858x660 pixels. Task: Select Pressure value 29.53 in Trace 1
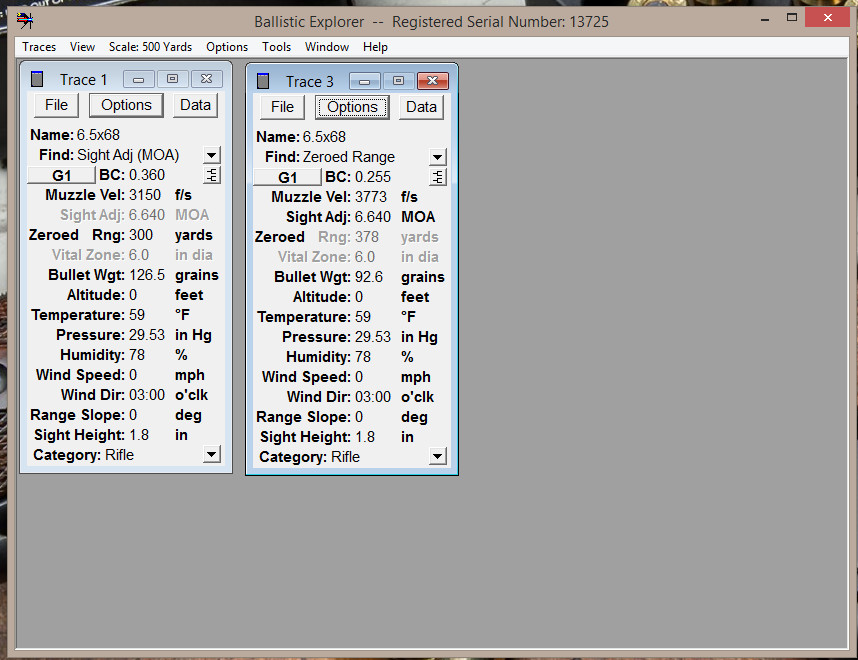[147, 335]
